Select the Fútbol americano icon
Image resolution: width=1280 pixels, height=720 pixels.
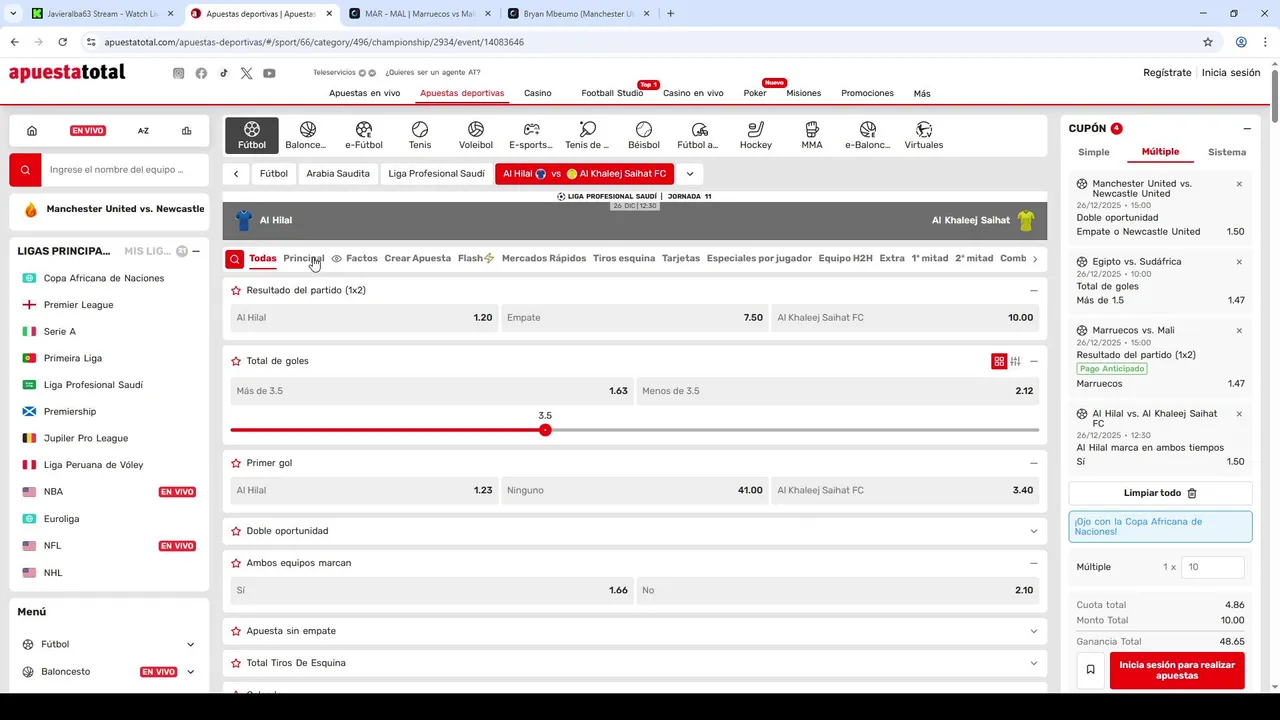point(699,136)
